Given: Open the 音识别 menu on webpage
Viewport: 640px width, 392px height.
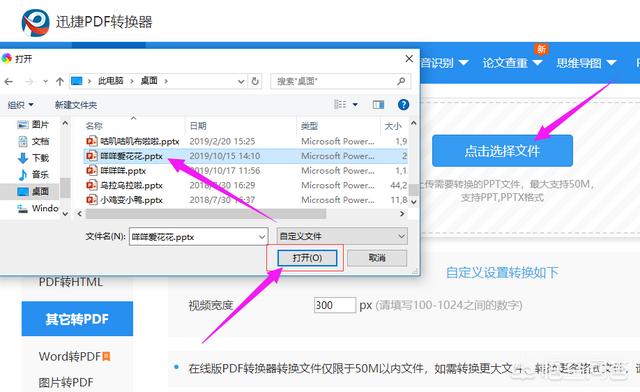Looking at the screenshot, I should click(x=444, y=63).
